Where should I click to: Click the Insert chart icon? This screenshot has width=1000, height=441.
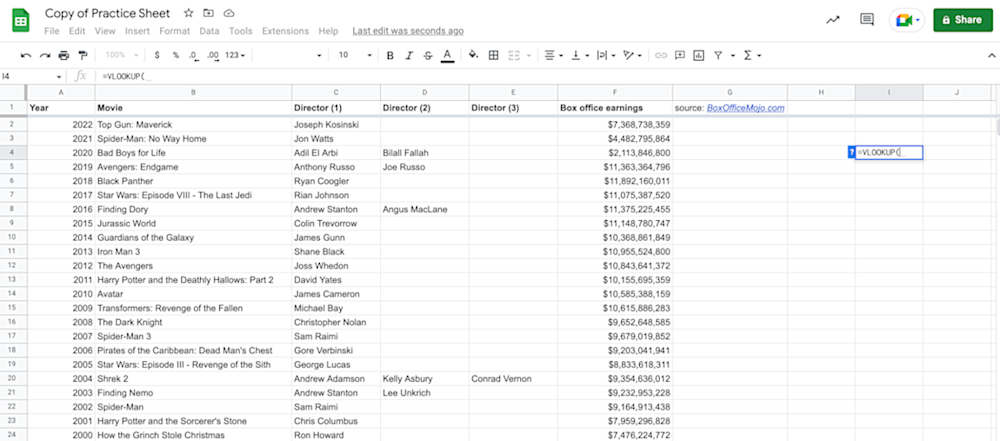(x=699, y=56)
